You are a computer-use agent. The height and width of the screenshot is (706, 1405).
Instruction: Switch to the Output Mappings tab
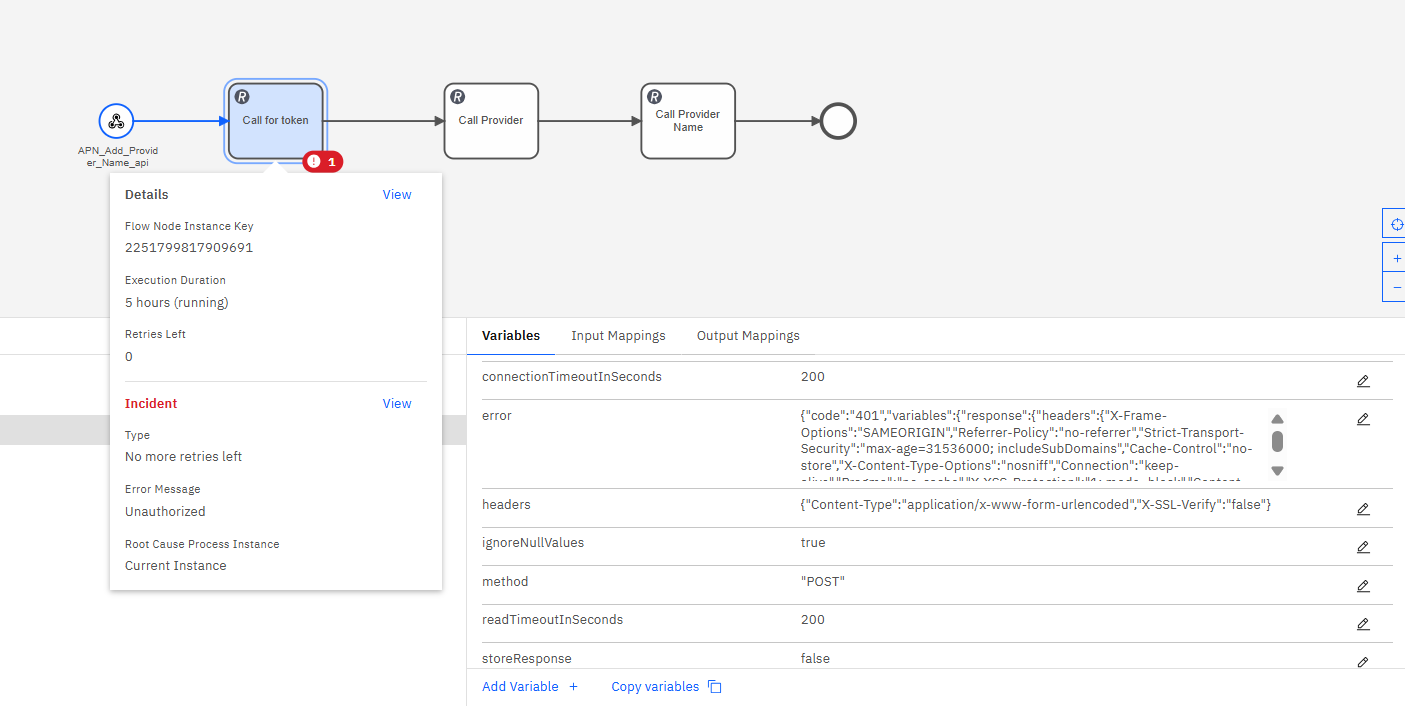point(748,335)
